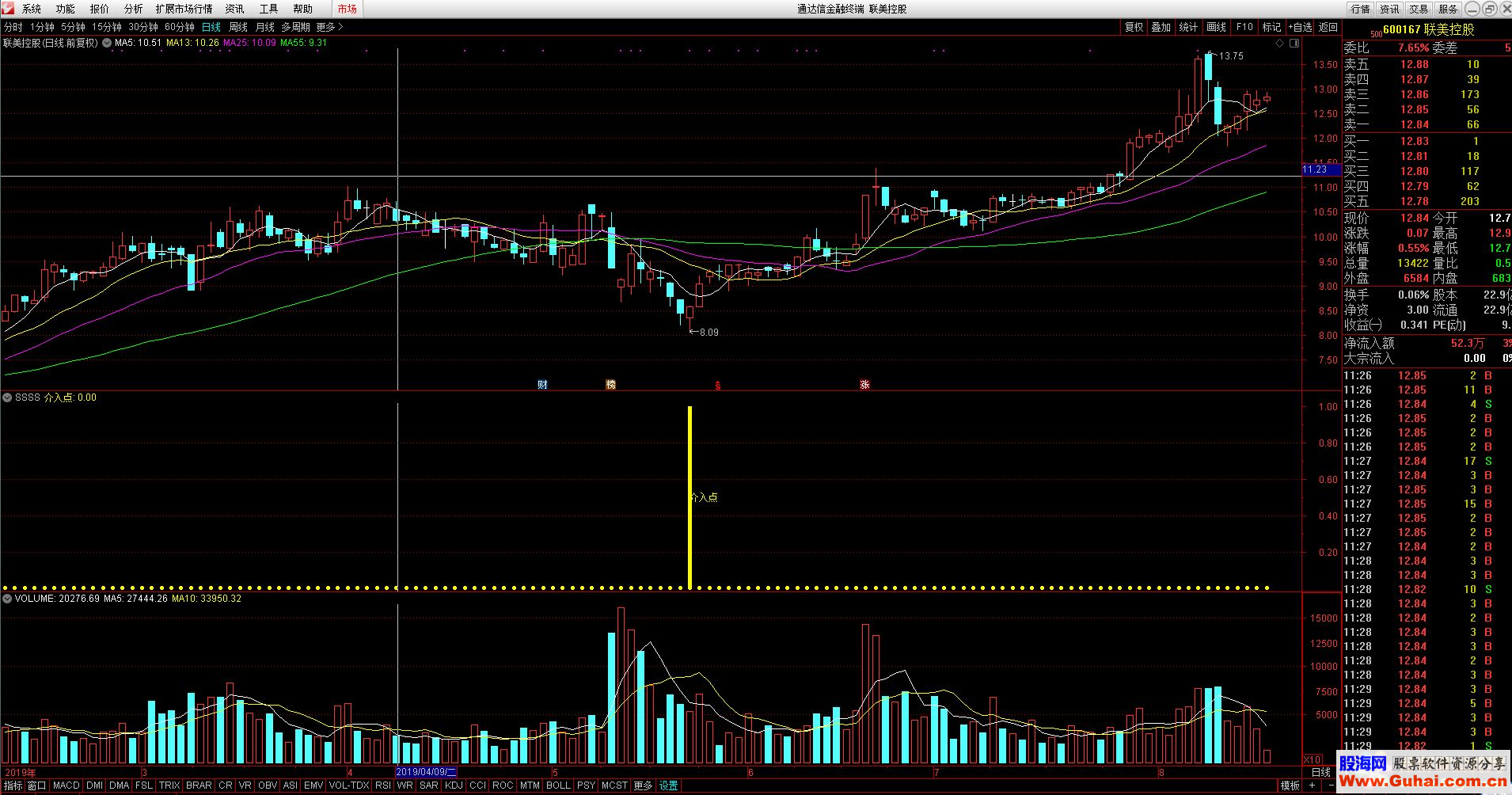Select the TRIX indicator
The image size is (1512, 795).
point(169,785)
